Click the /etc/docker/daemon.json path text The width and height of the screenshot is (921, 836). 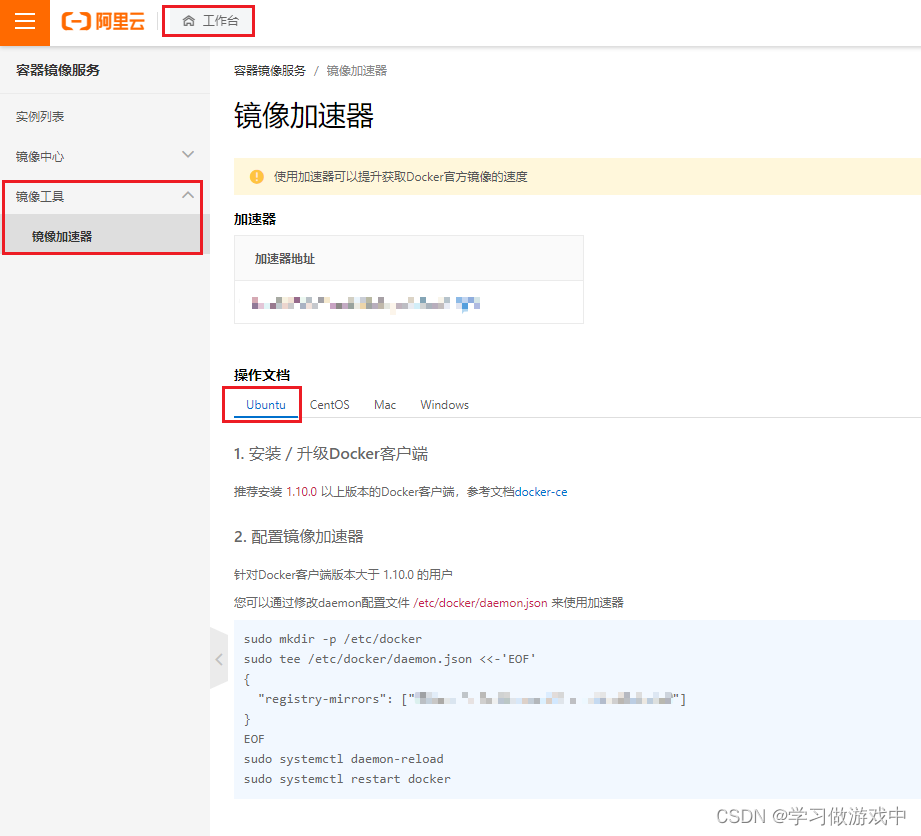coord(480,603)
